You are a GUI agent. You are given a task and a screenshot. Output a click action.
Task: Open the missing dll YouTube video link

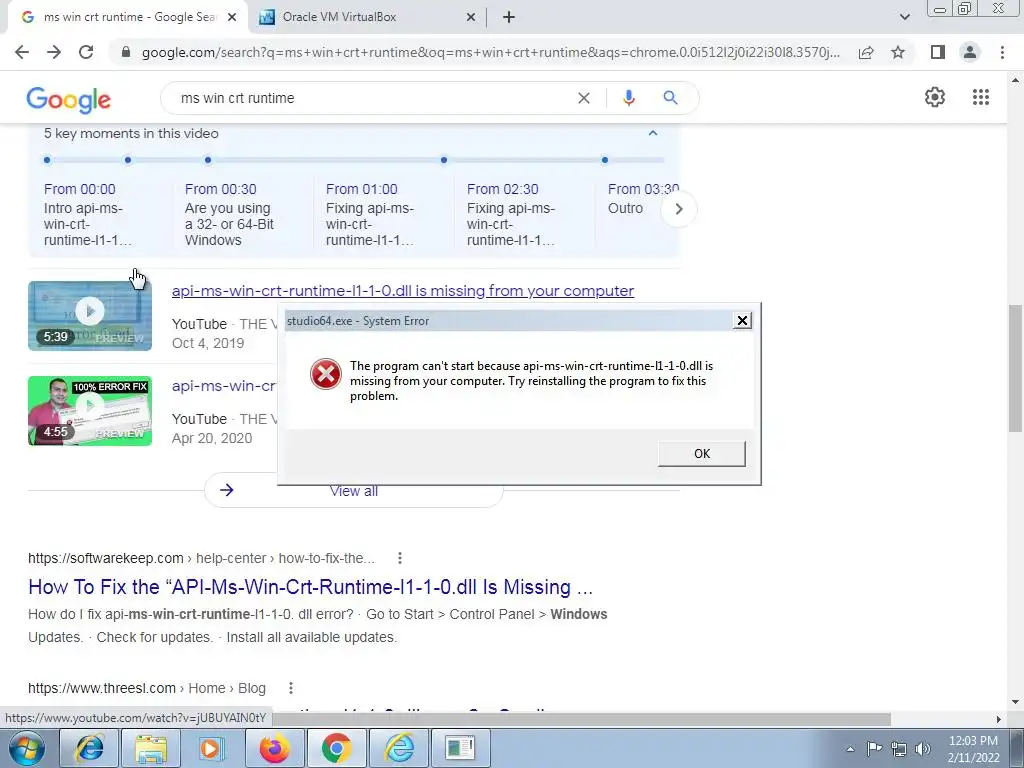pos(403,291)
